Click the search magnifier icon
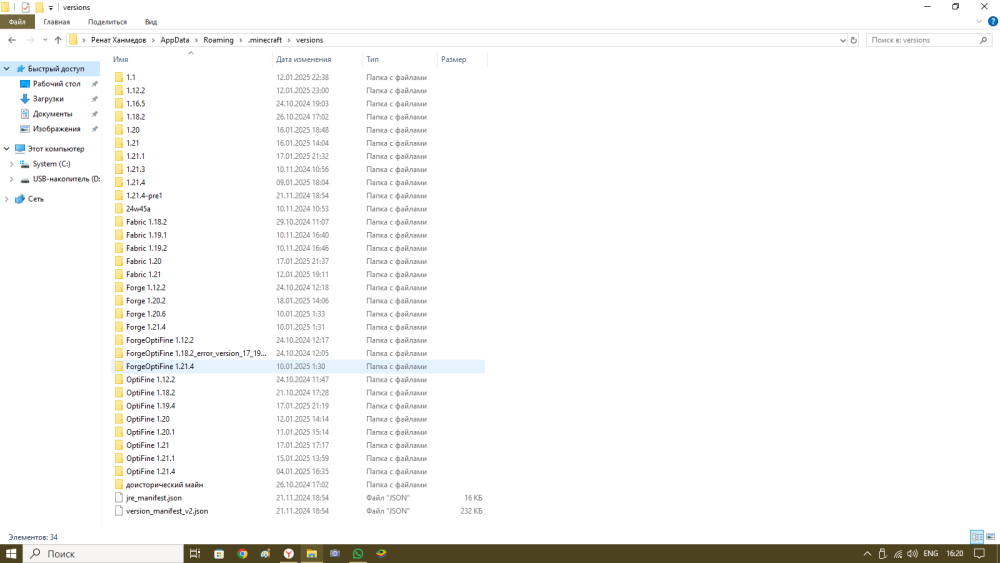Image resolution: width=1000 pixels, height=563 pixels. (983, 40)
